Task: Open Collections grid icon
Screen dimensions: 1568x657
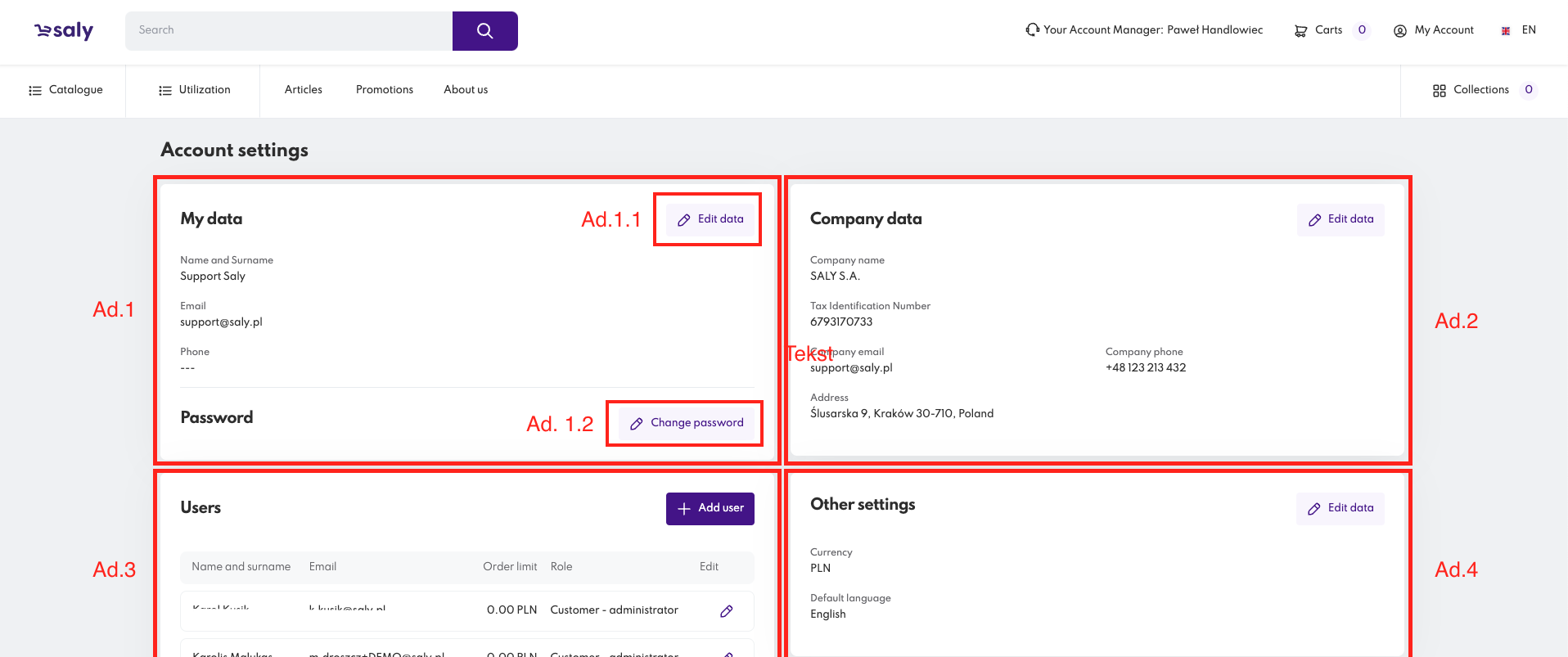Action: coord(1439,91)
